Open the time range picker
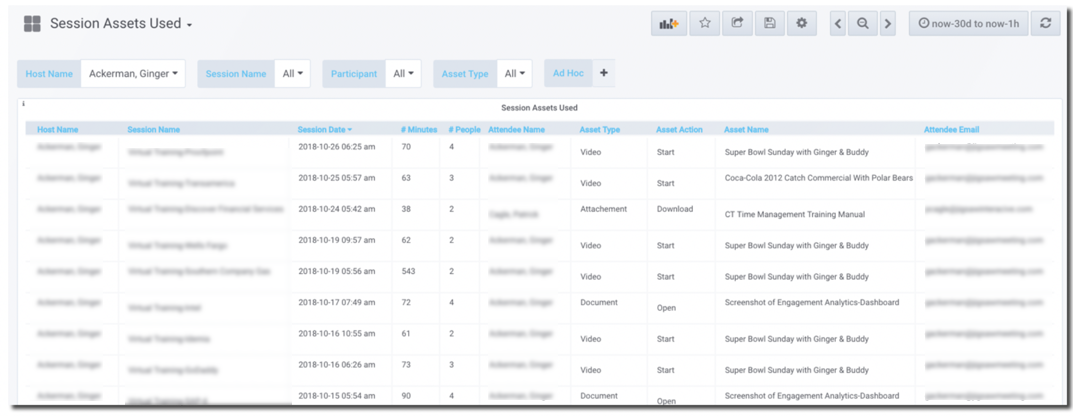The image size is (1073, 417). [x=968, y=23]
